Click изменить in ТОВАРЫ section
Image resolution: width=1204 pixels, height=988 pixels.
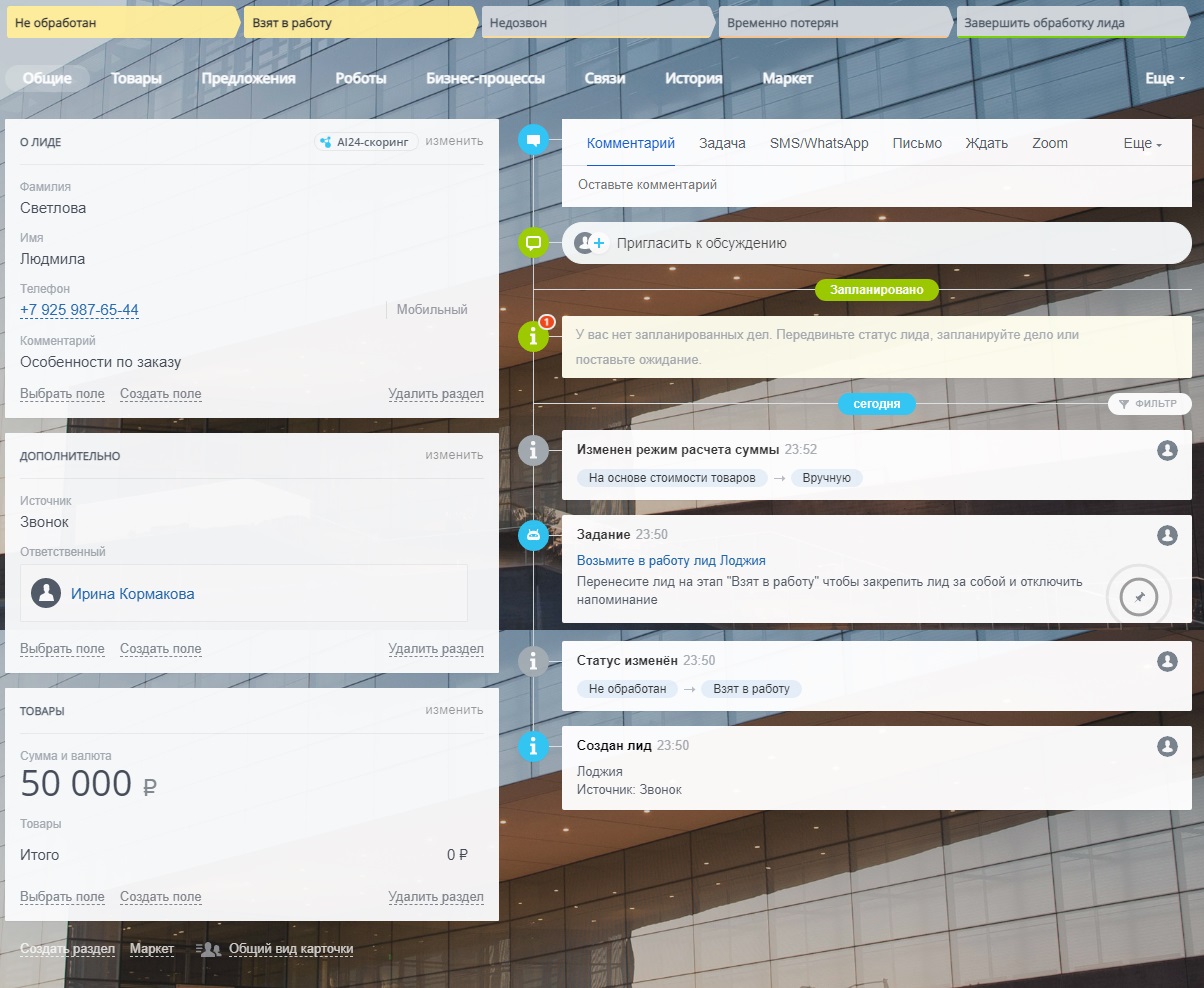454,710
